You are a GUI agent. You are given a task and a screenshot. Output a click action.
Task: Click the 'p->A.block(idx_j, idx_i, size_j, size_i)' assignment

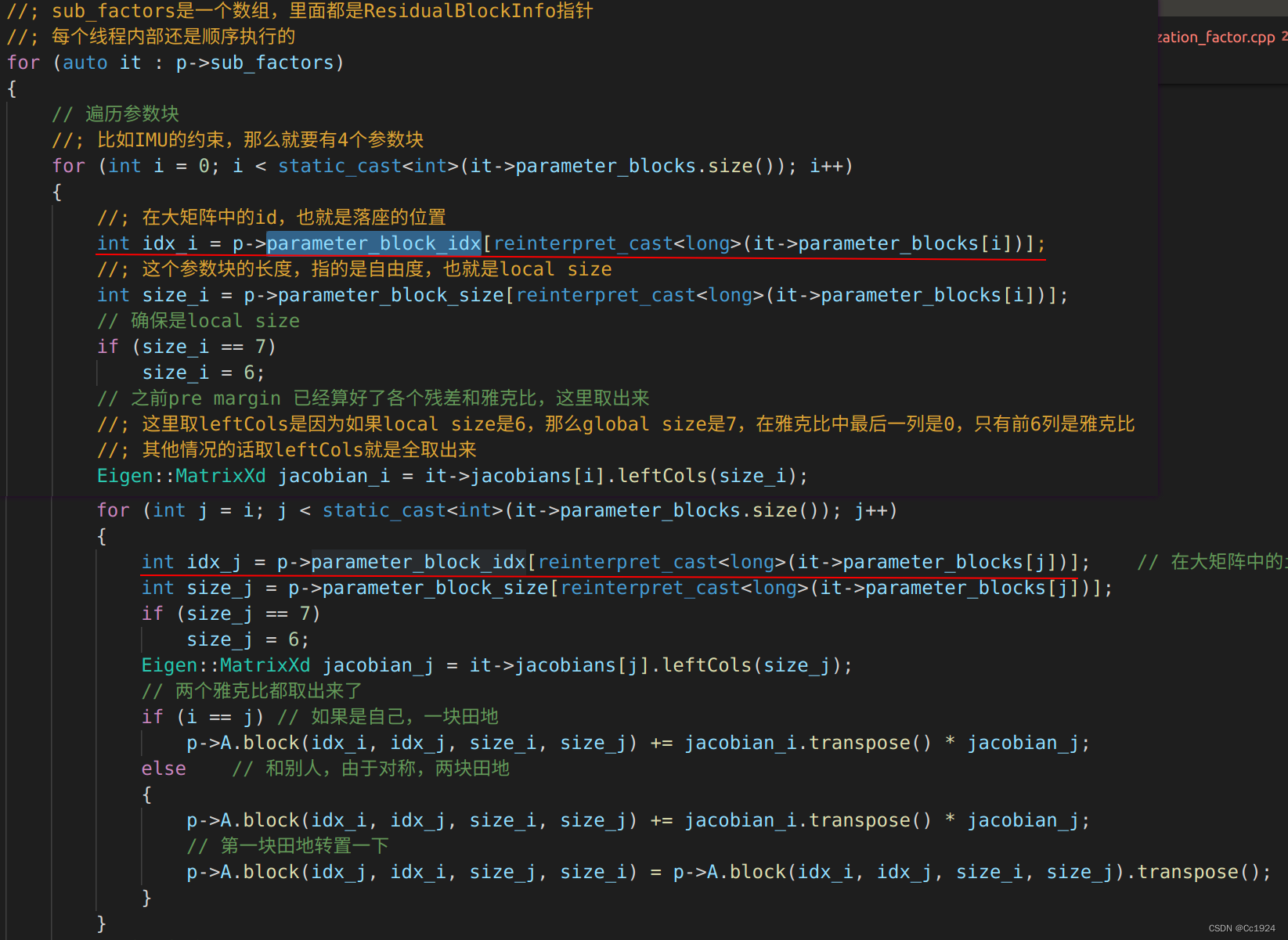[x=730, y=872]
